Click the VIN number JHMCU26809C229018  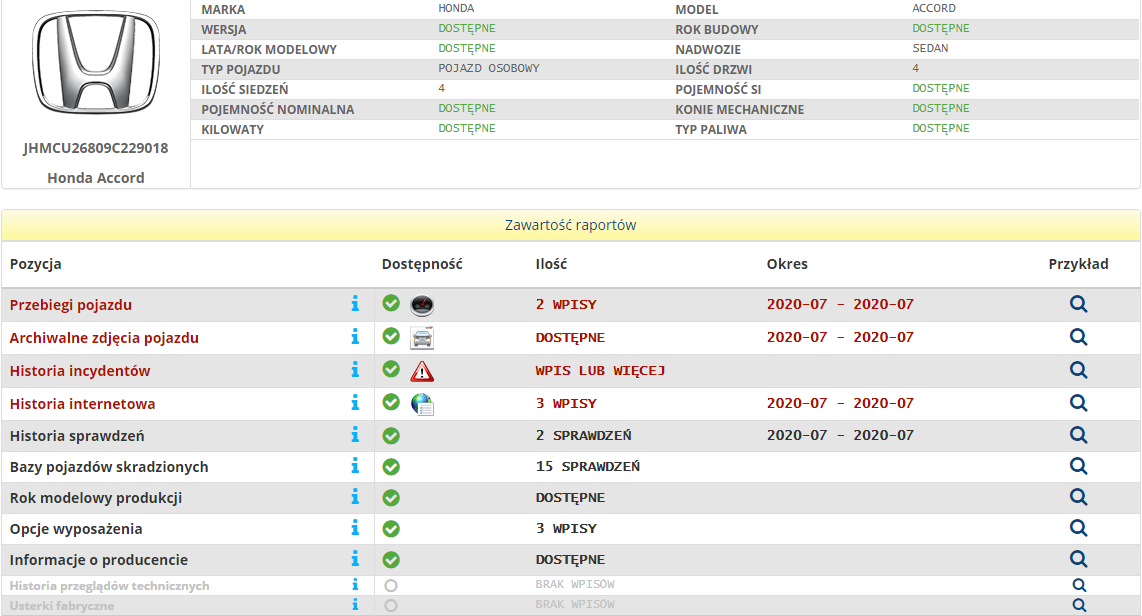96,148
